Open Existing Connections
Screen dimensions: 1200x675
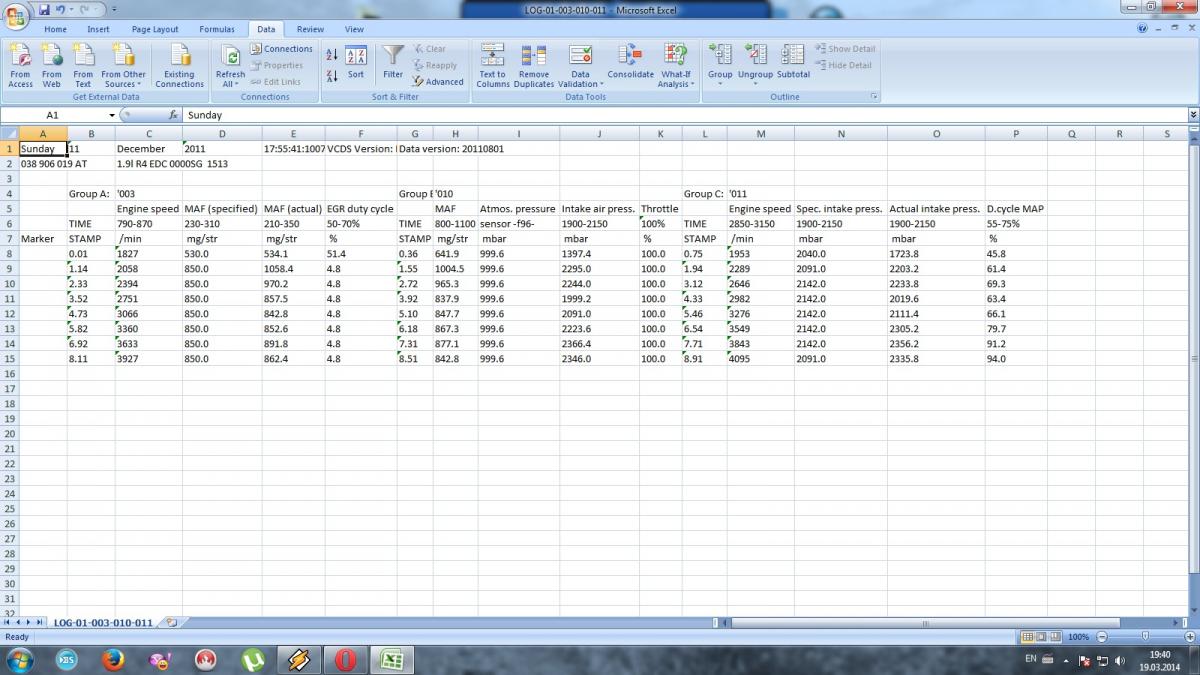point(179,65)
